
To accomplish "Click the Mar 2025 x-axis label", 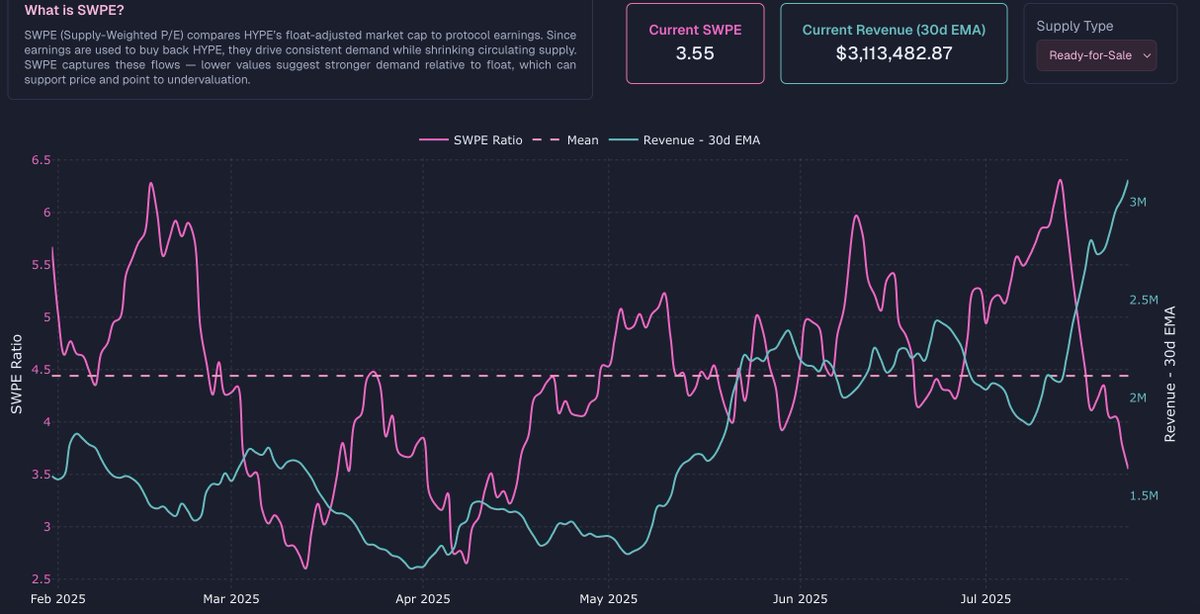I will coord(231,599).
